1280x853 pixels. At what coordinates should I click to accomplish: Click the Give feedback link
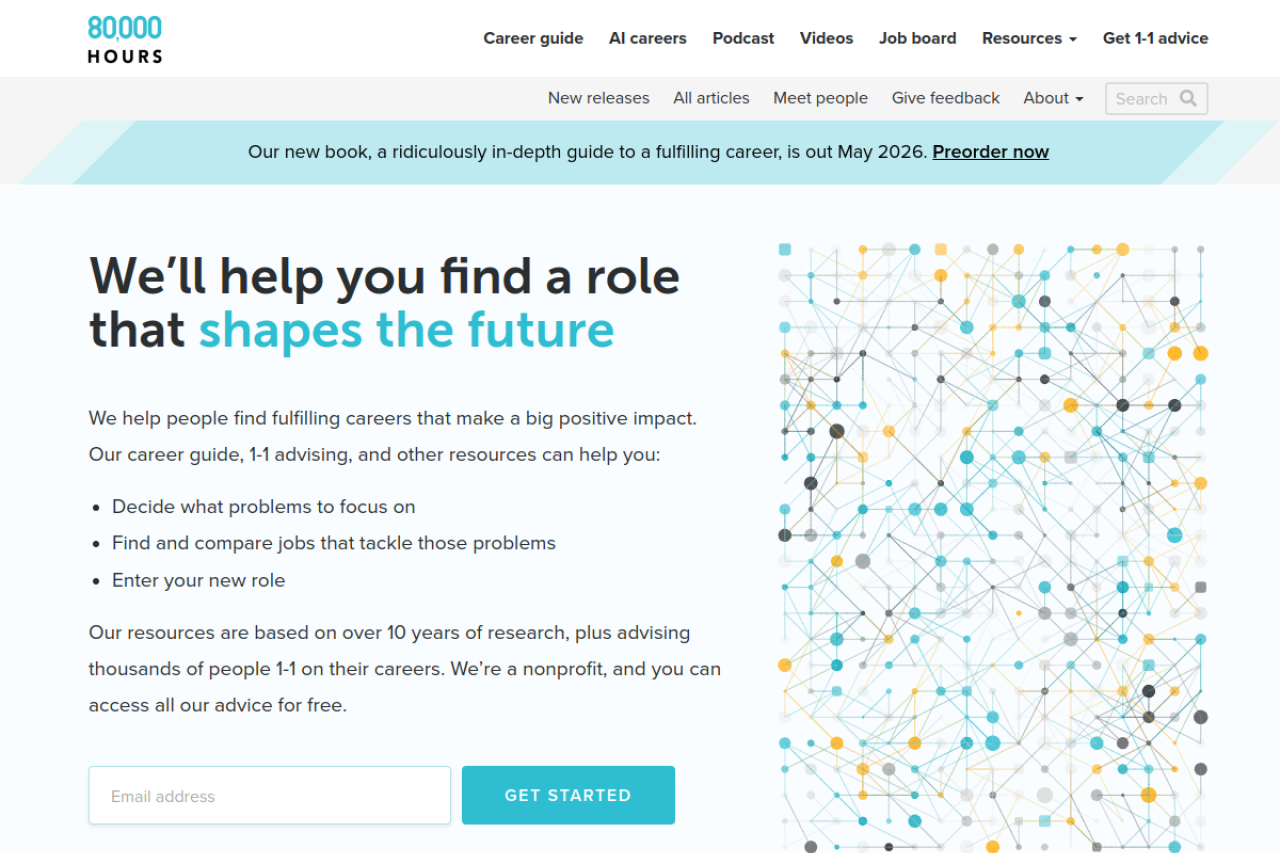(x=945, y=98)
